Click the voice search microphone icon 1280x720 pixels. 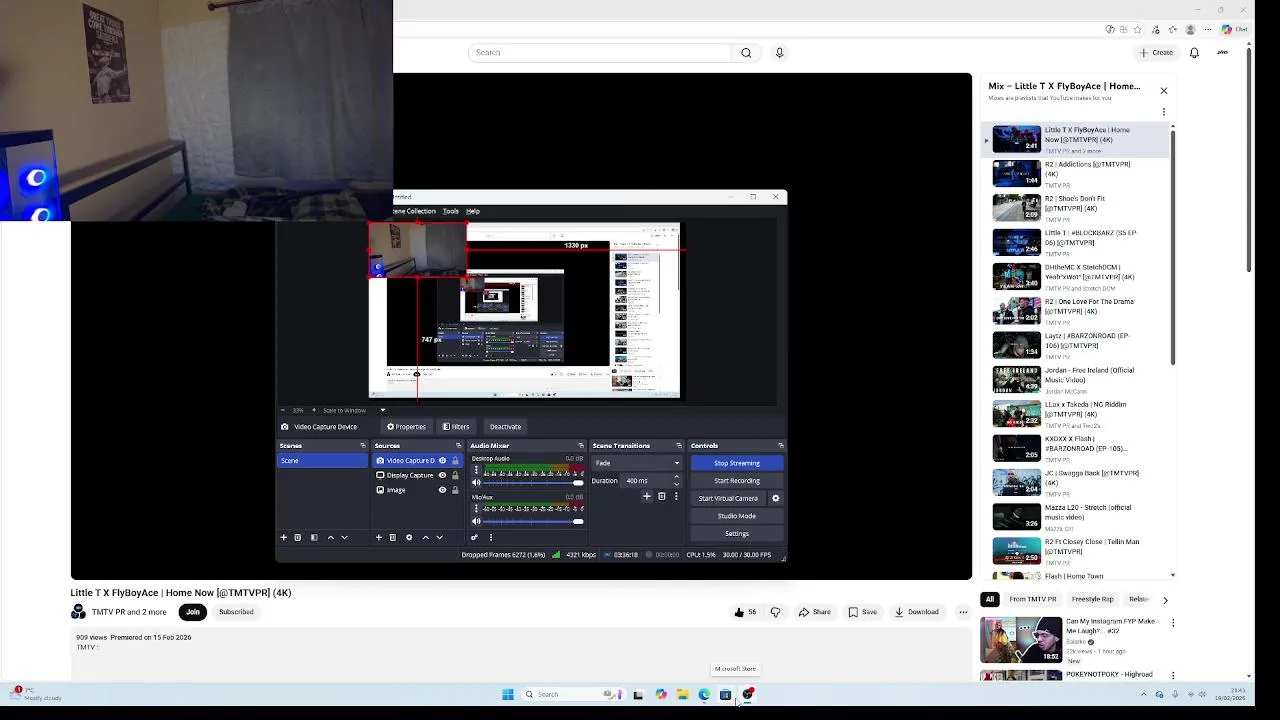[779, 53]
